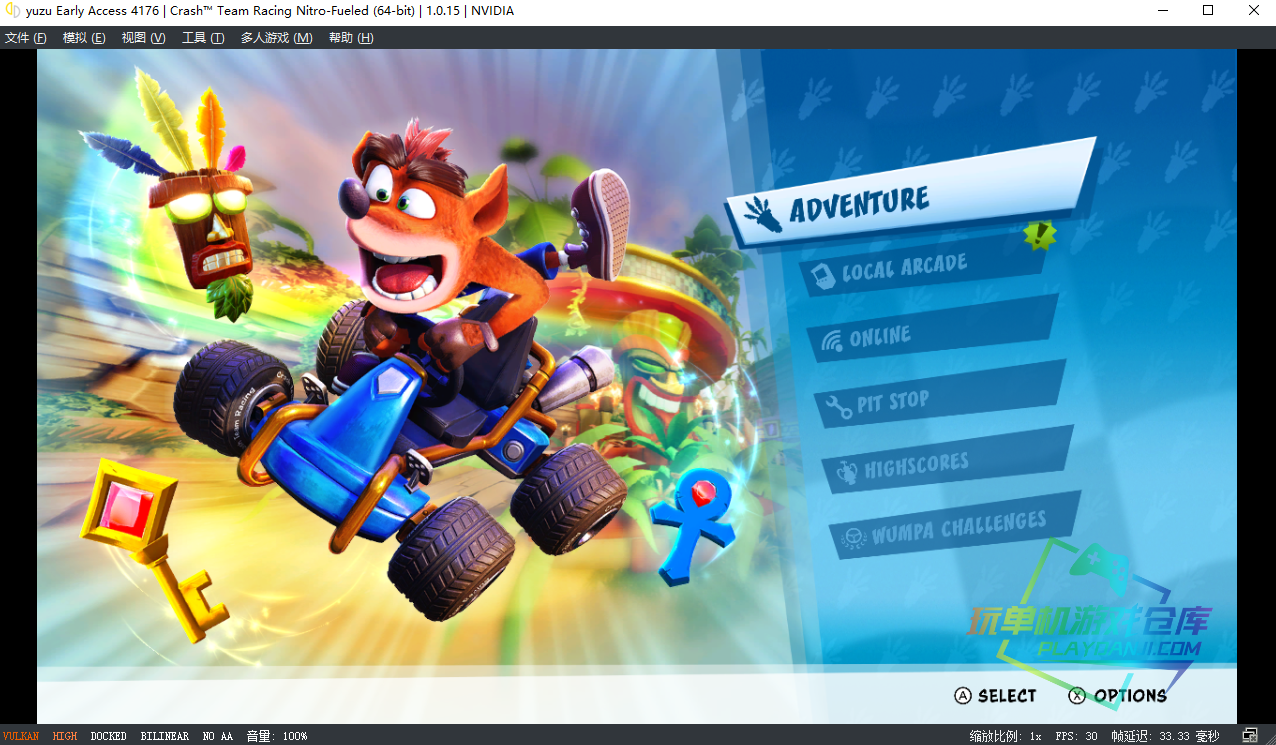The height and width of the screenshot is (745, 1276).
Task: Open the 多人游戏(M) menu
Action: pyautogui.click(x=276, y=38)
